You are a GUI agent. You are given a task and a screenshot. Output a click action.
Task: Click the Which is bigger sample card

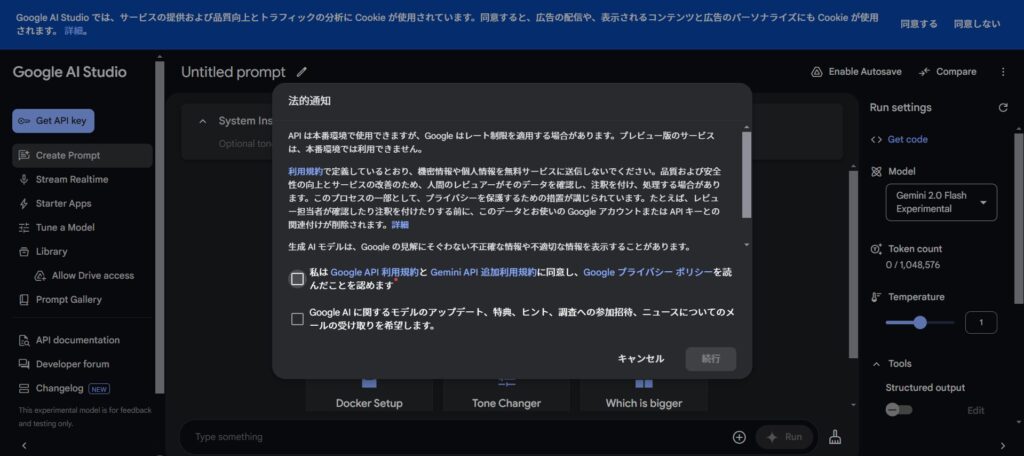pos(643,393)
